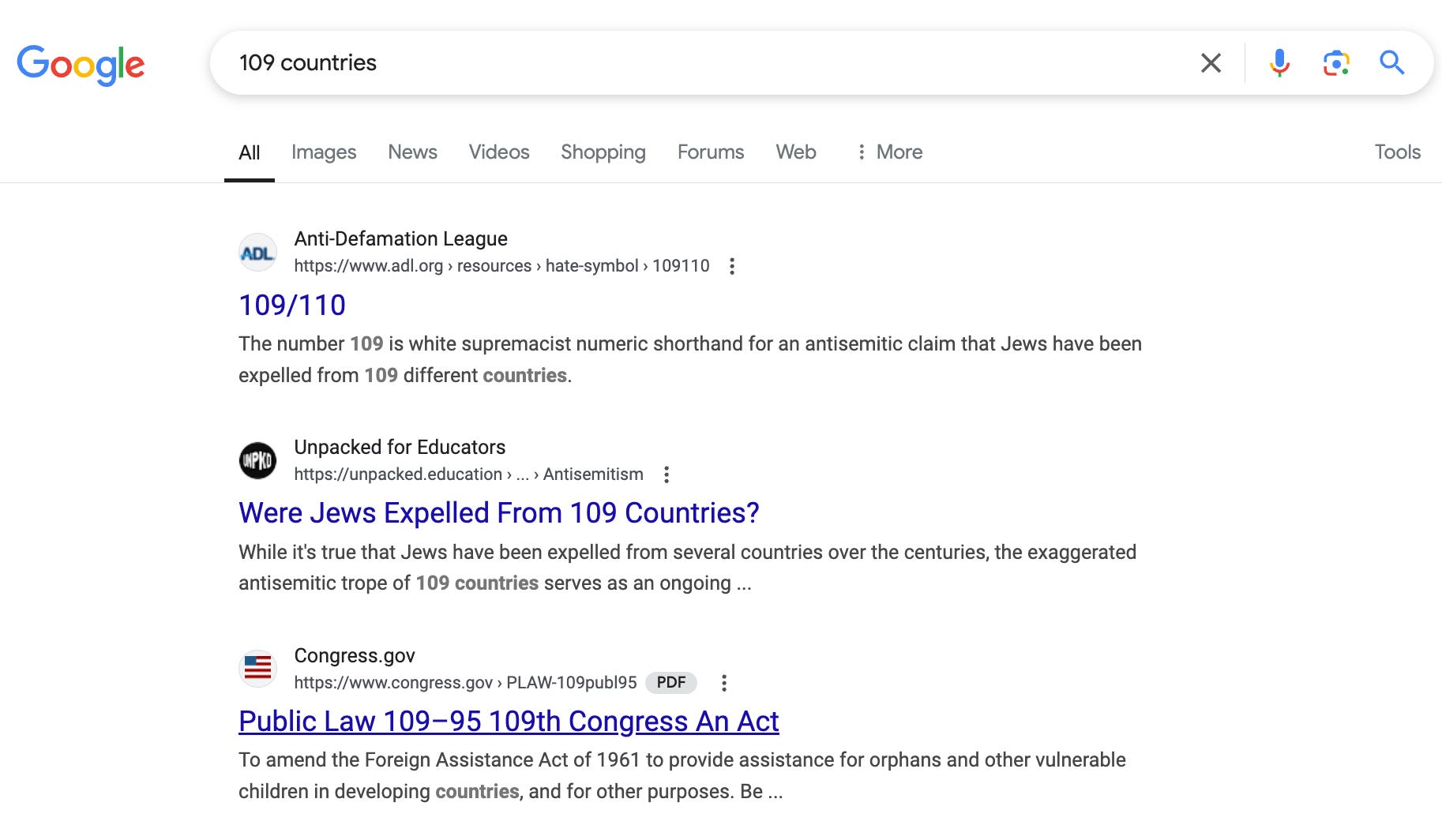The height and width of the screenshot is (840, 1442).
Task: Switch to the Forums tab
Action: click(x=711, y=152)
